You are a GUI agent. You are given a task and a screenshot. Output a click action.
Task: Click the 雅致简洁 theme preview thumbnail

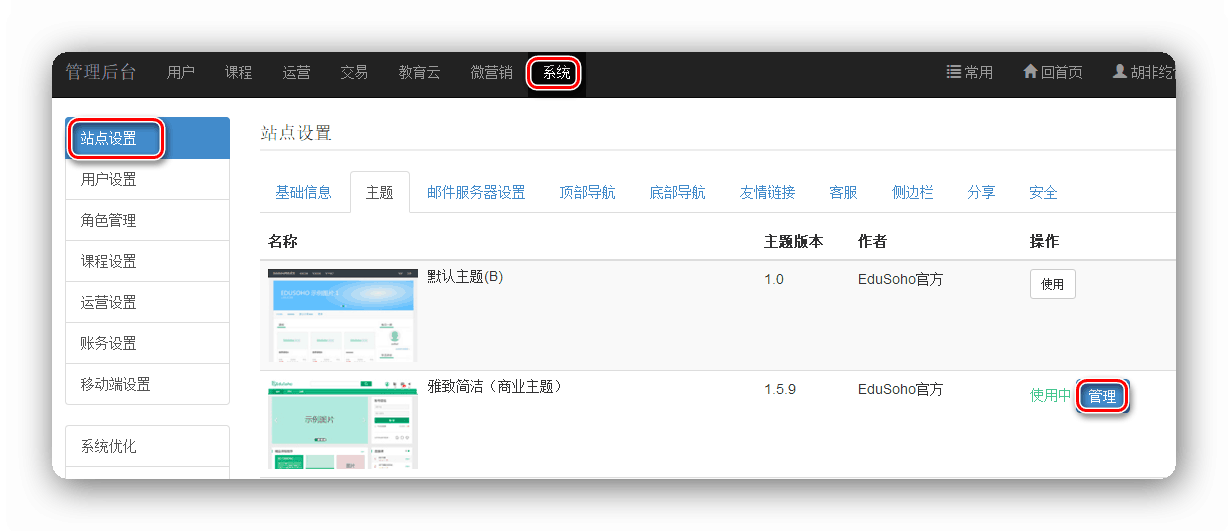coord(343,424)
